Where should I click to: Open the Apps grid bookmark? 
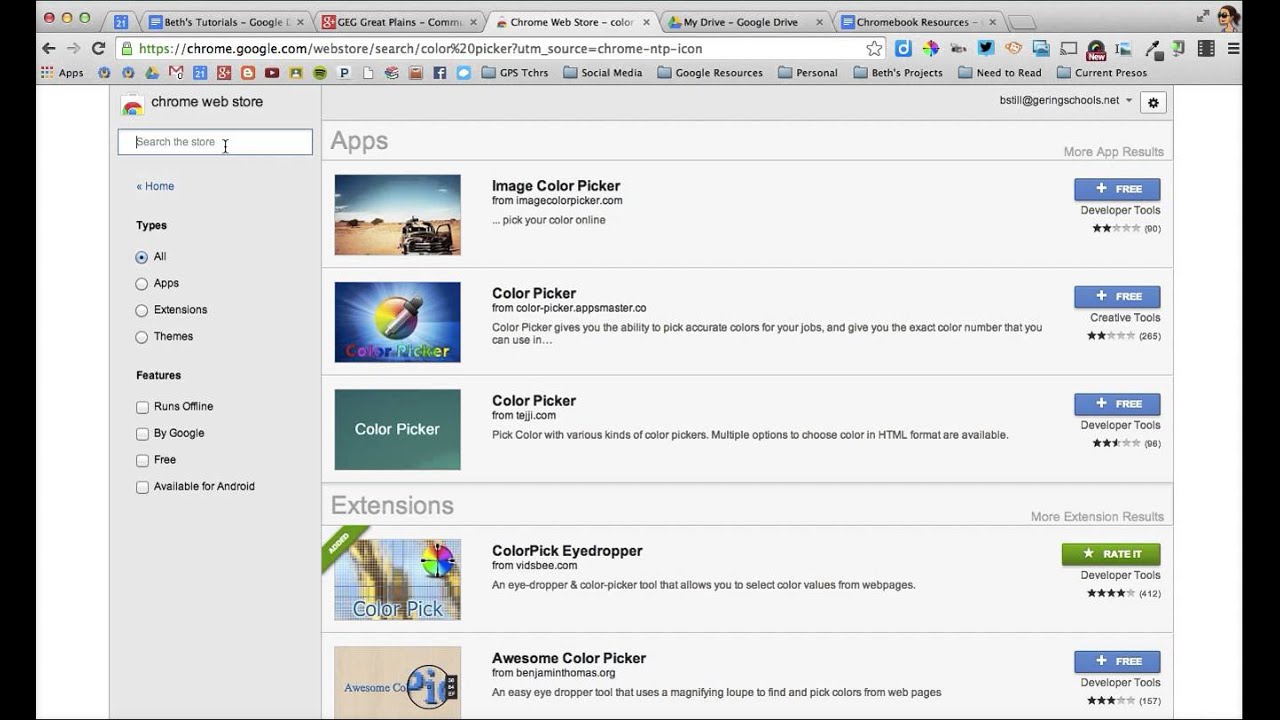point(62,72)
